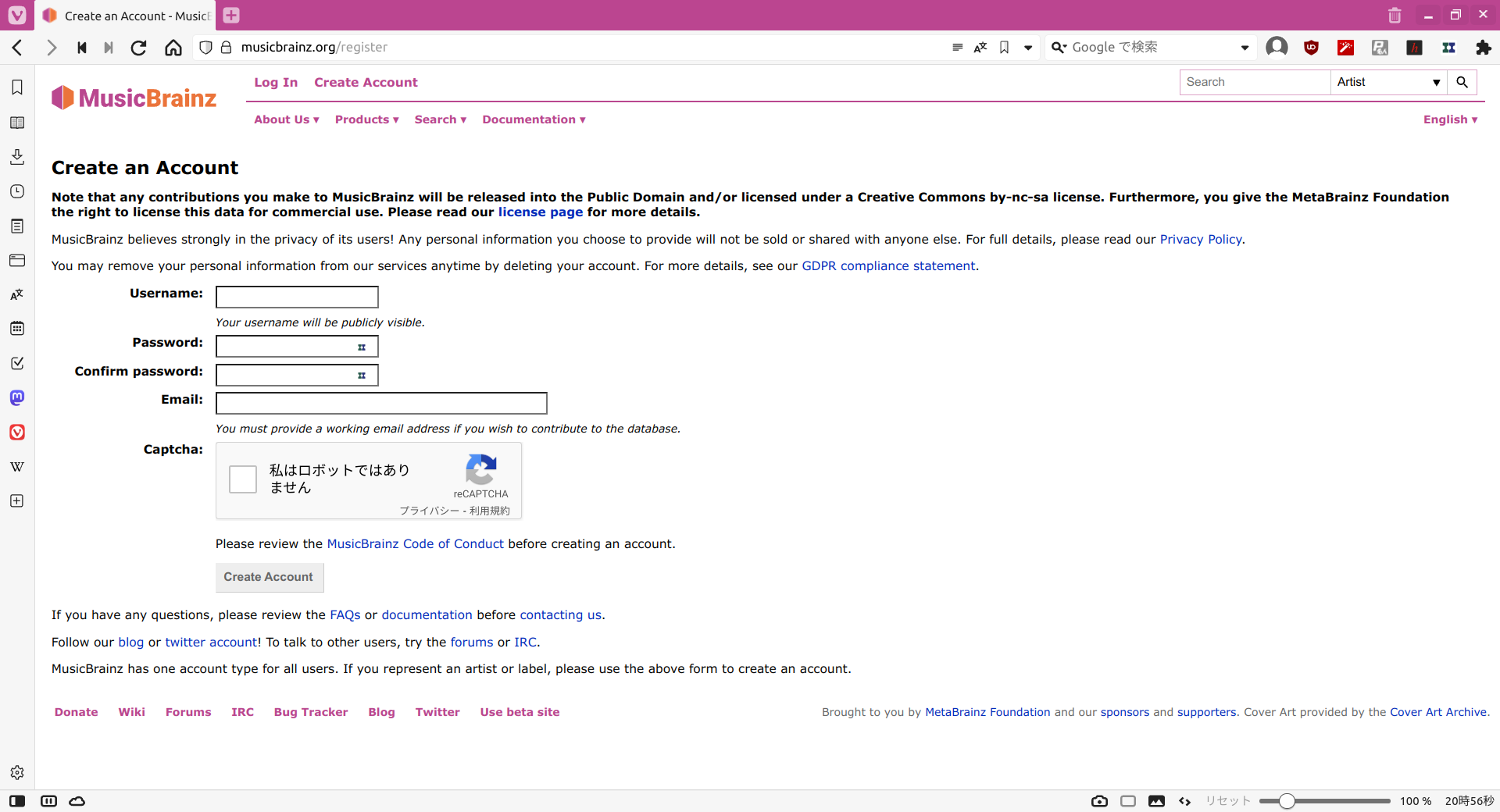The width and height of the screenshot is (1500, 812).
Task: Focus the Username input field
Action: (x=297, y=297)
